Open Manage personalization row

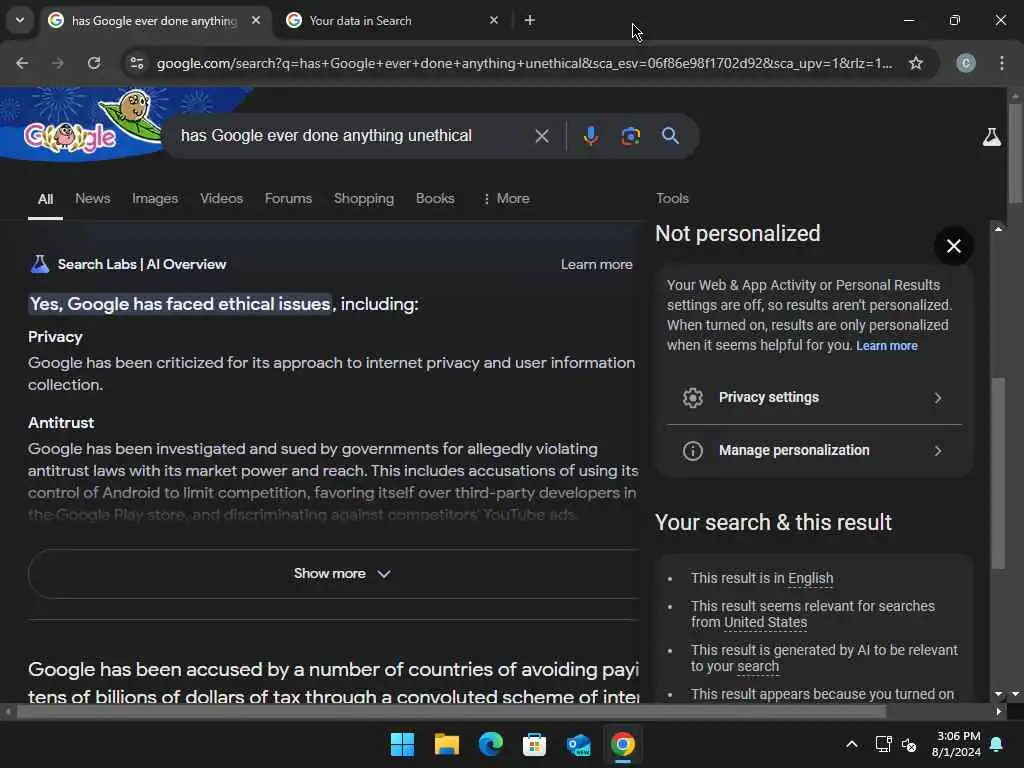pyautogui.click(x=814, y=451)
